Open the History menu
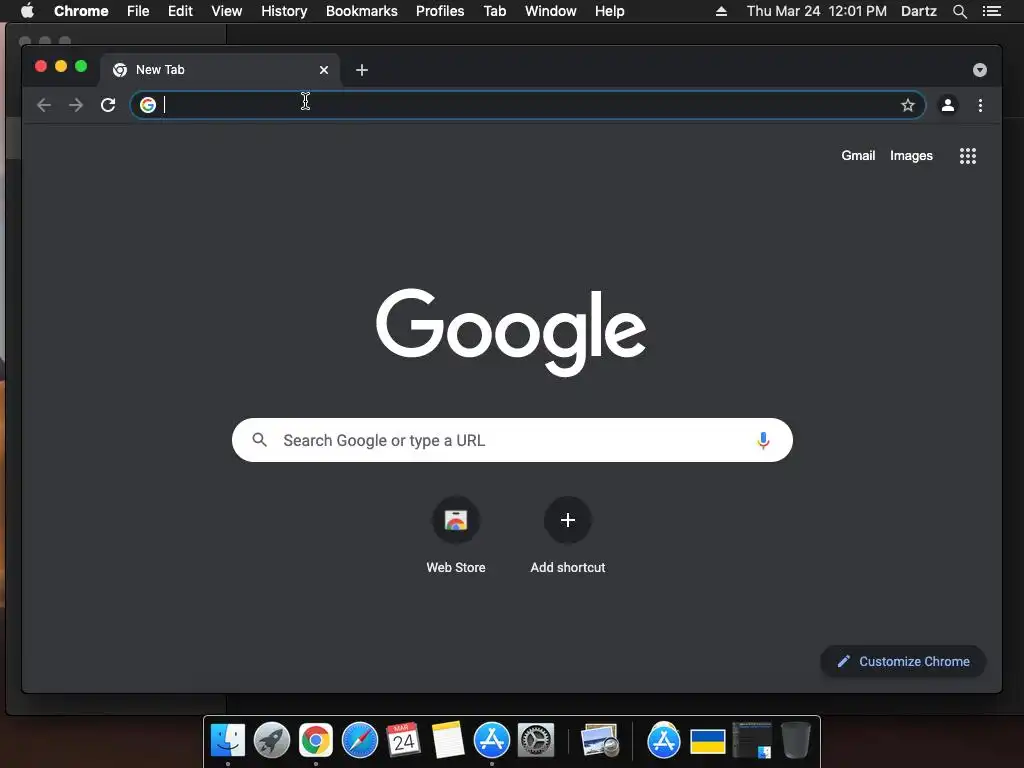 coord(284,11)
